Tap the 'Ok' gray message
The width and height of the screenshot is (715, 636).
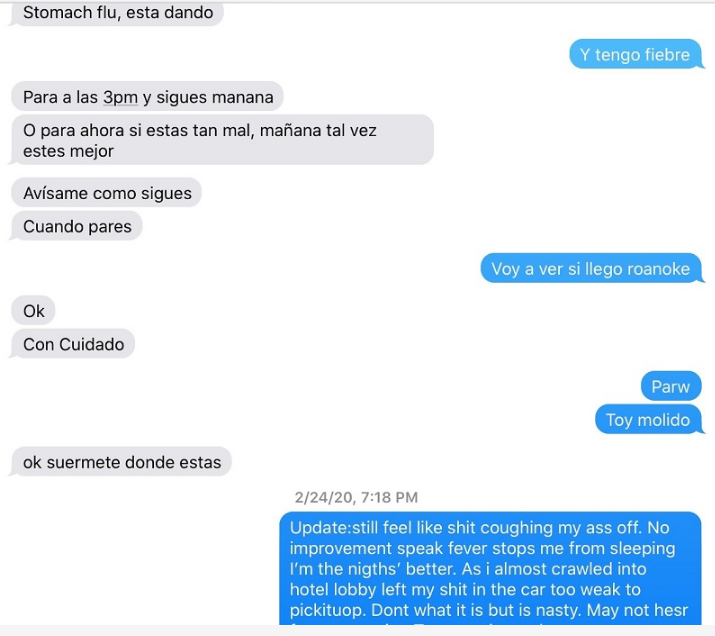coord(33,311)
